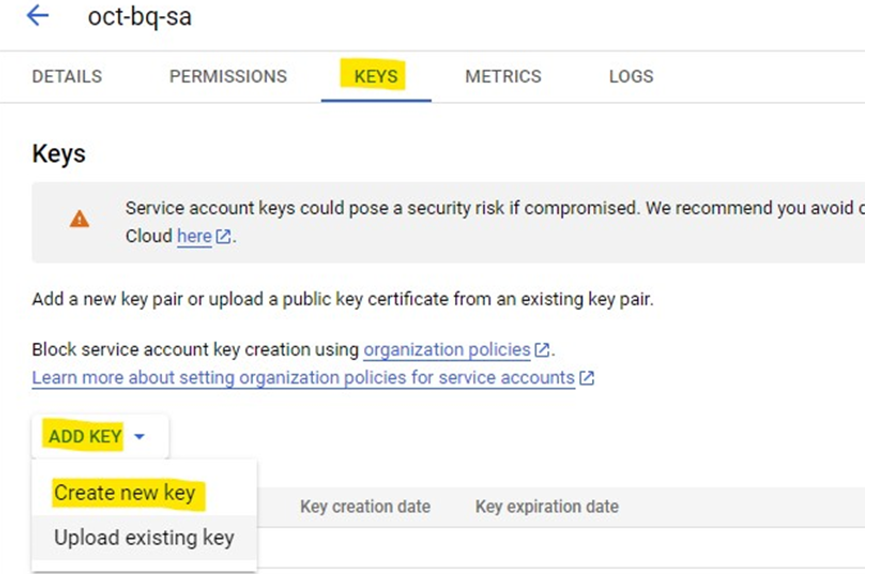Click the back arrow beside oct-bq-sa
Screen dimensions: 870x574
[38, 16]
